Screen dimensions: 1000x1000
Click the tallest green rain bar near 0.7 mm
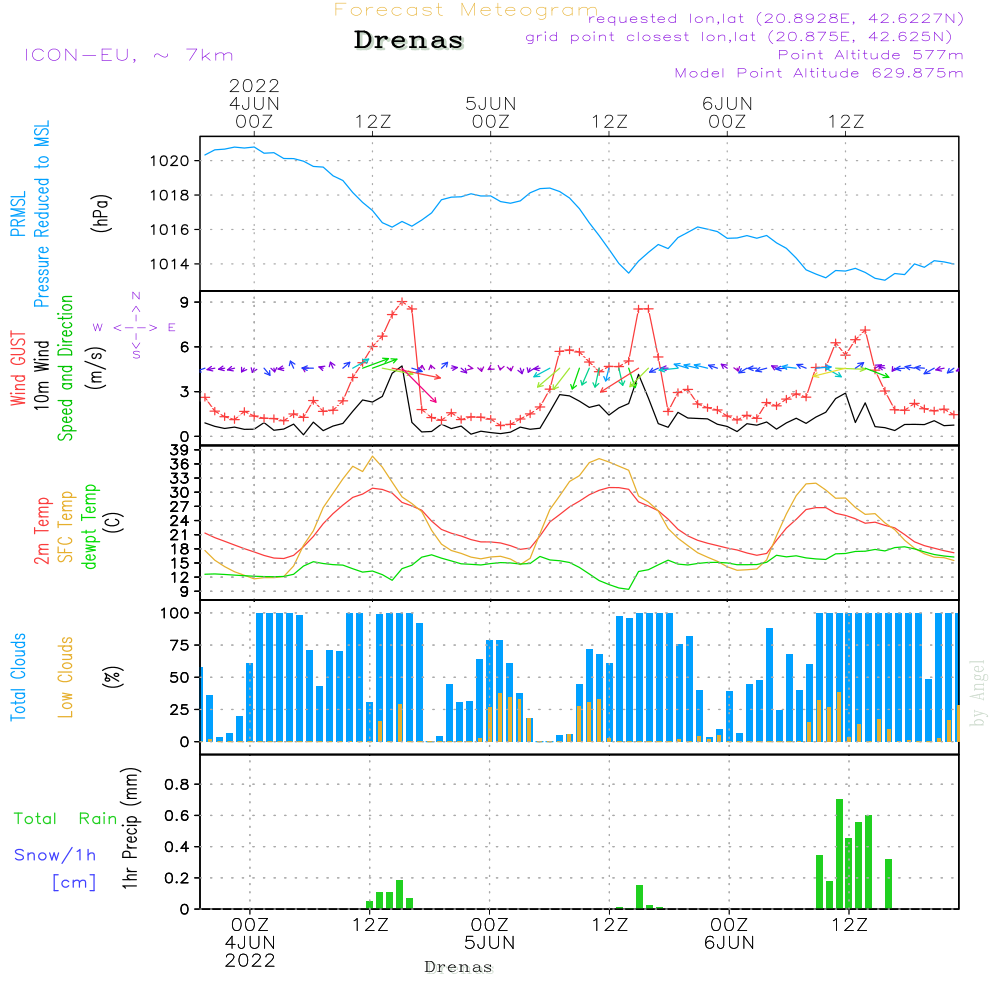839,854
